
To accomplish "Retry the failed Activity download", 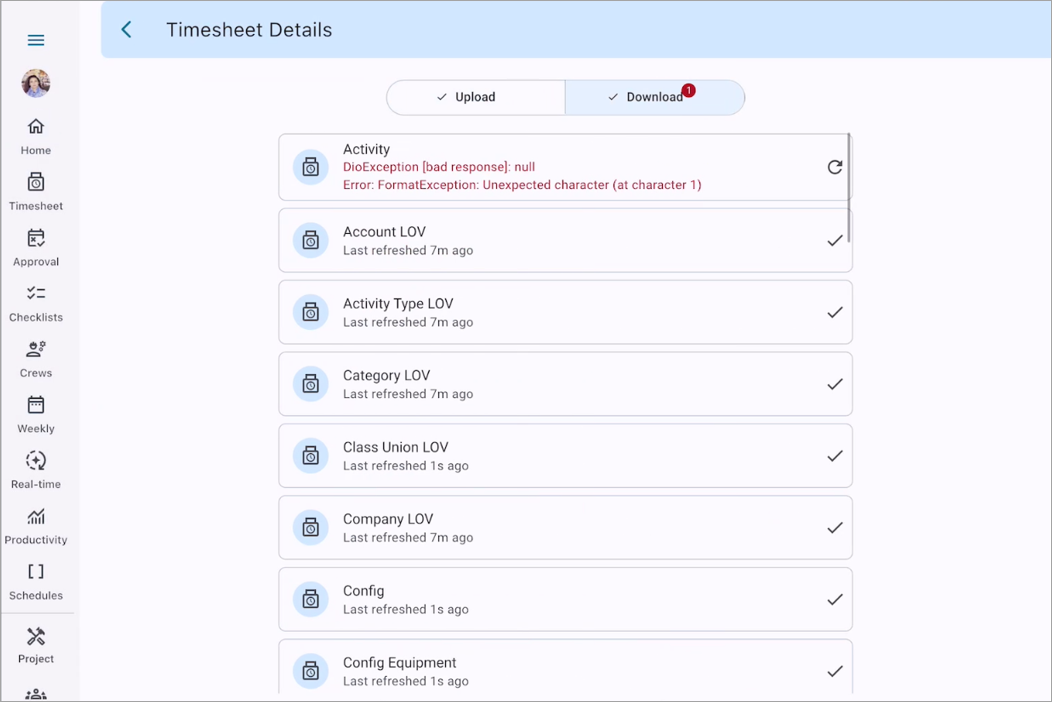I will [x=835, y=167].
